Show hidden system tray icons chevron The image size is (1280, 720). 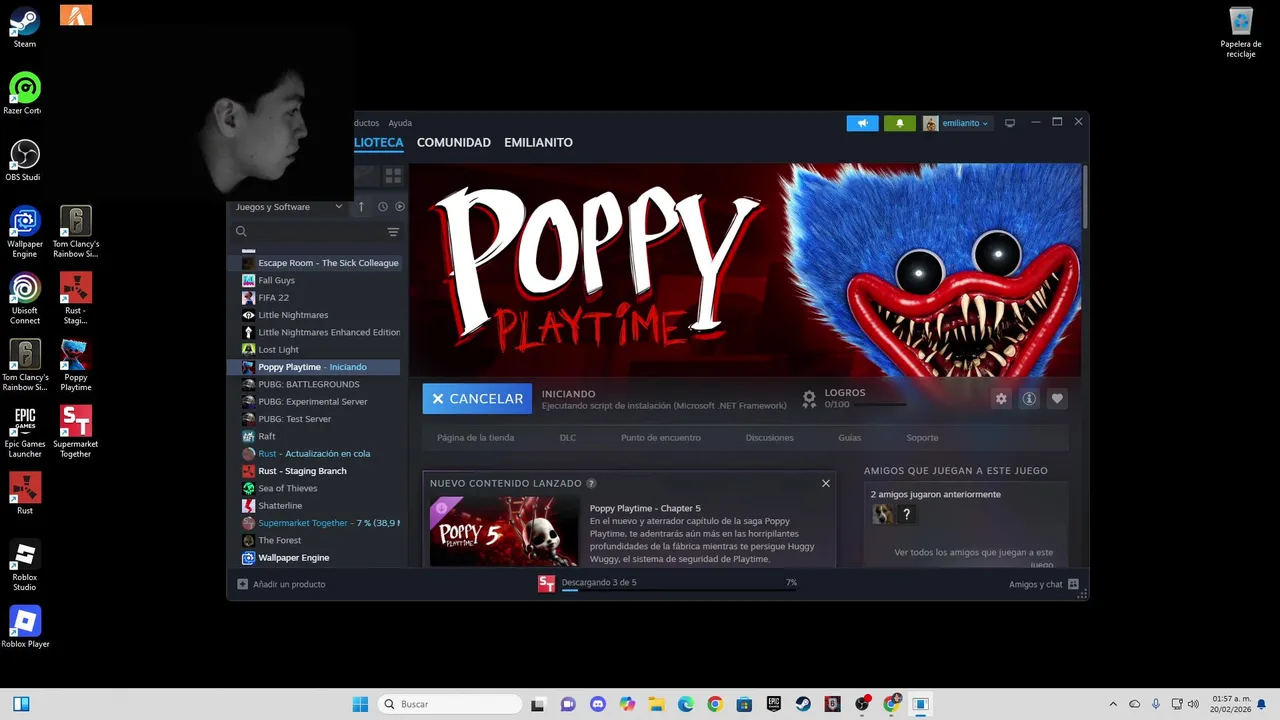click(x=1114, y=704)
